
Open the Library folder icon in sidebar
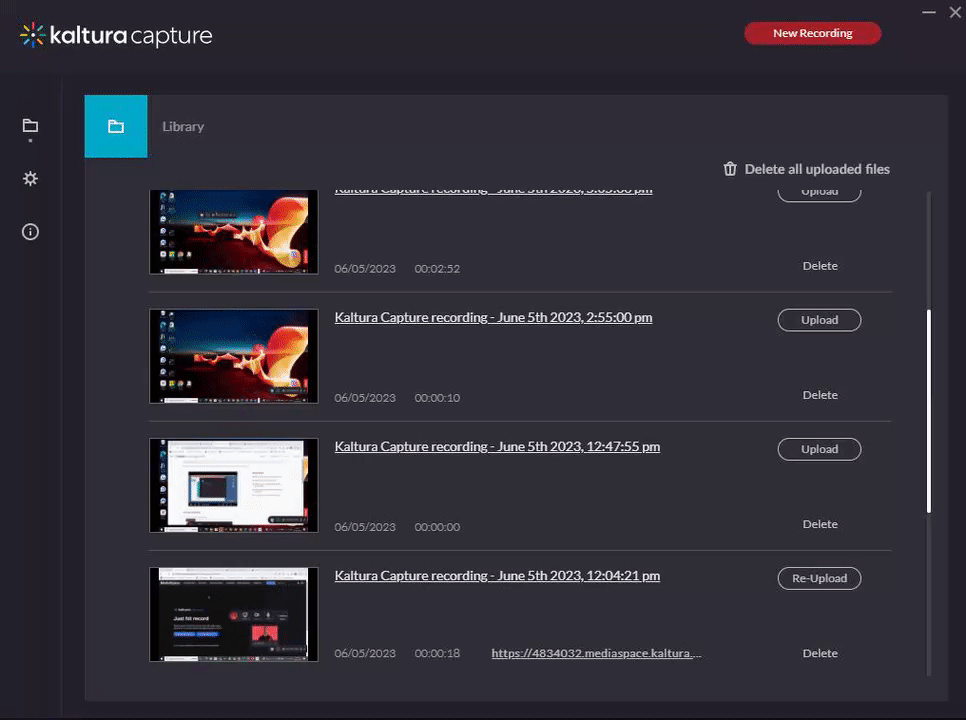coord(30,126)
